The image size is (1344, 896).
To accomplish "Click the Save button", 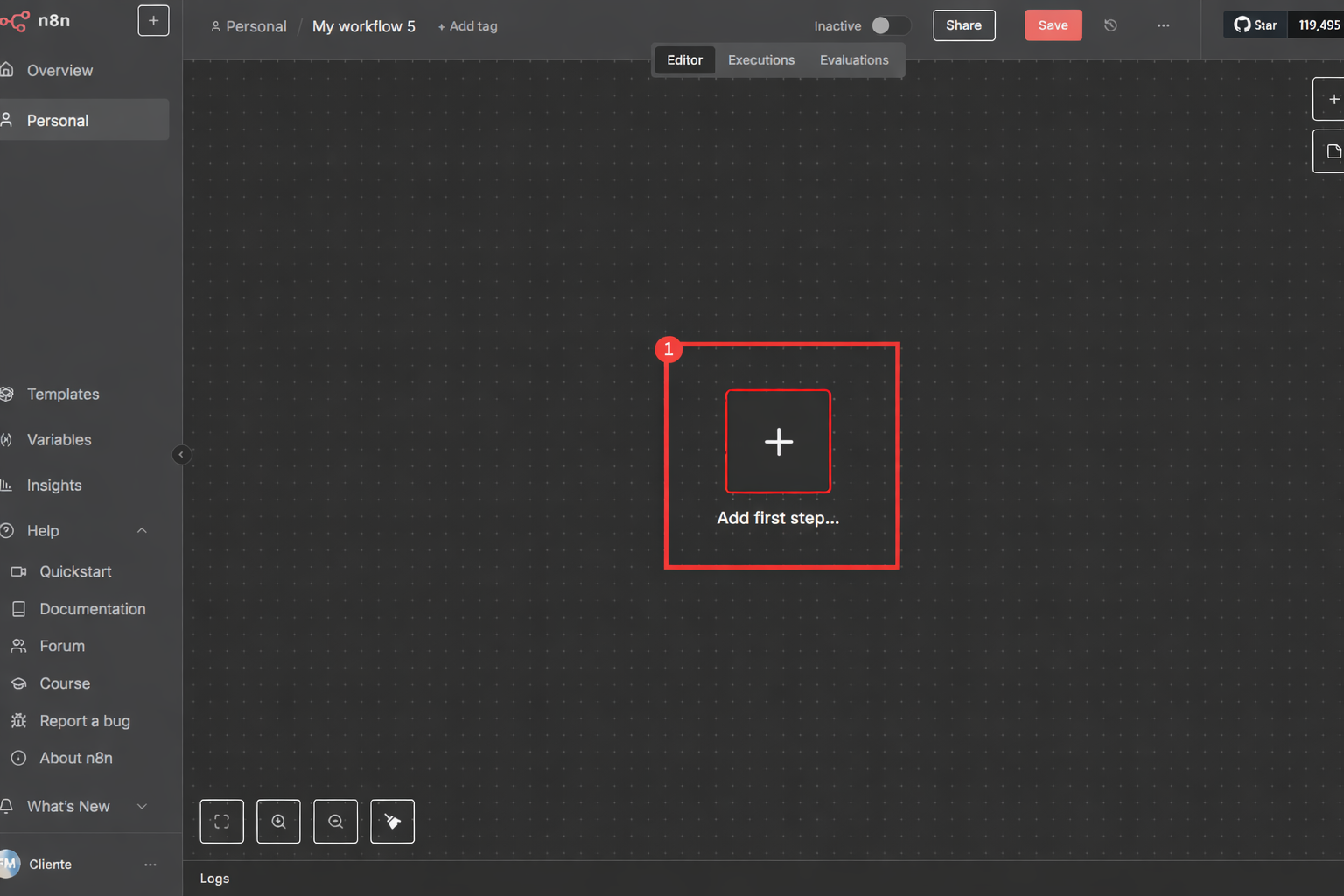I will point(1053,25).
